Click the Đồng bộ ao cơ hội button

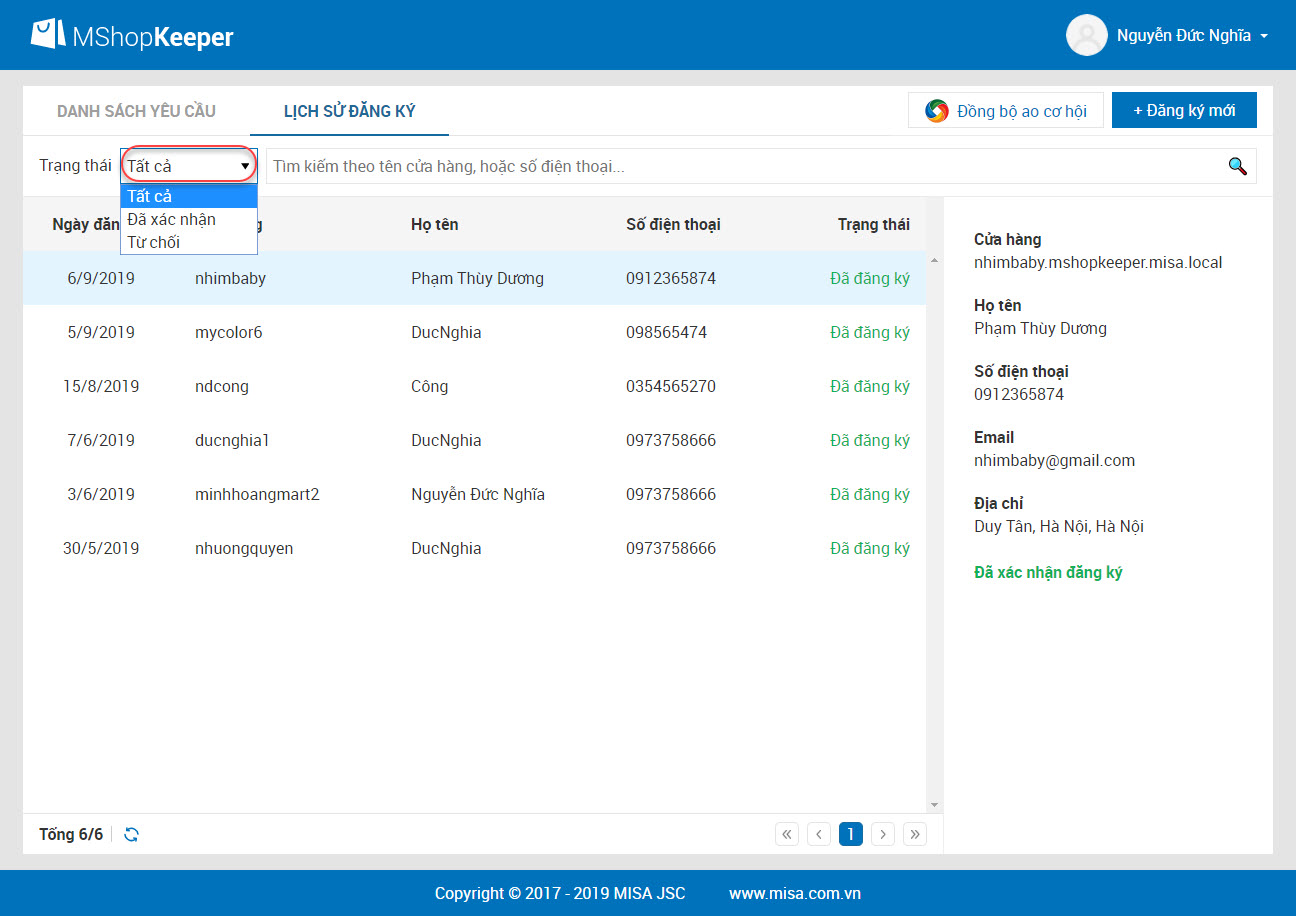1007,111
